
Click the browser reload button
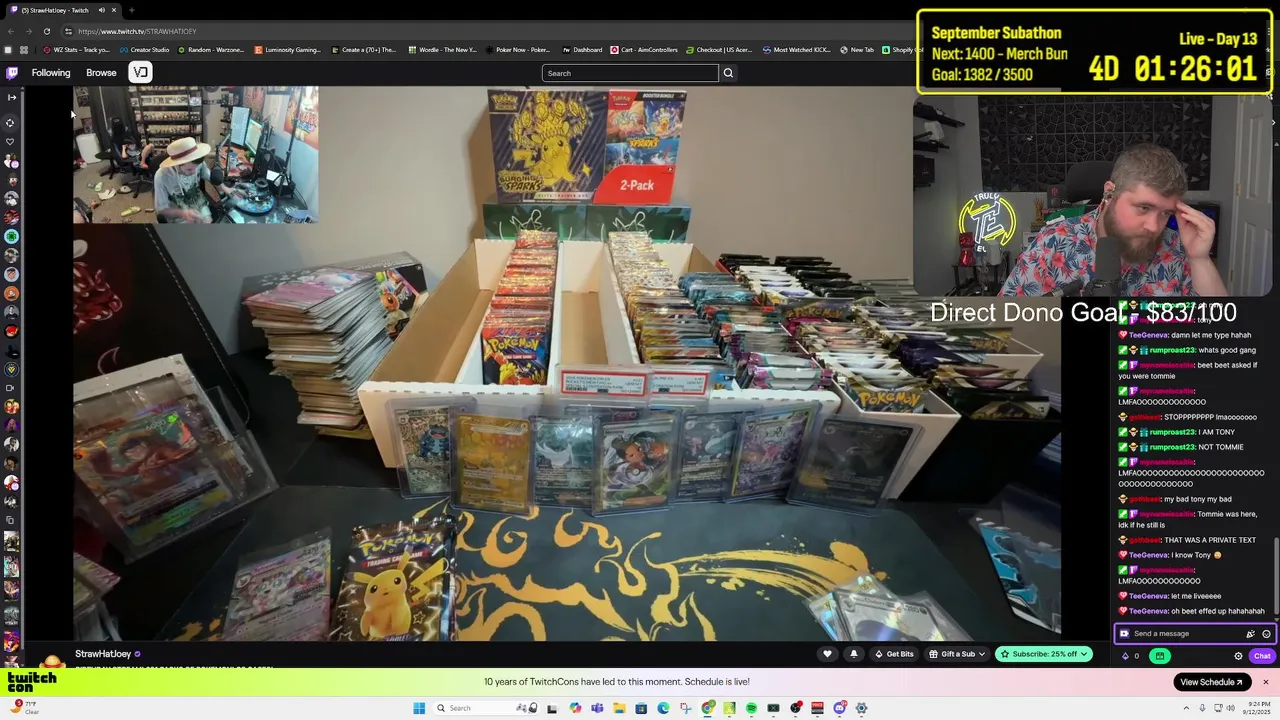tap(46, 31)
